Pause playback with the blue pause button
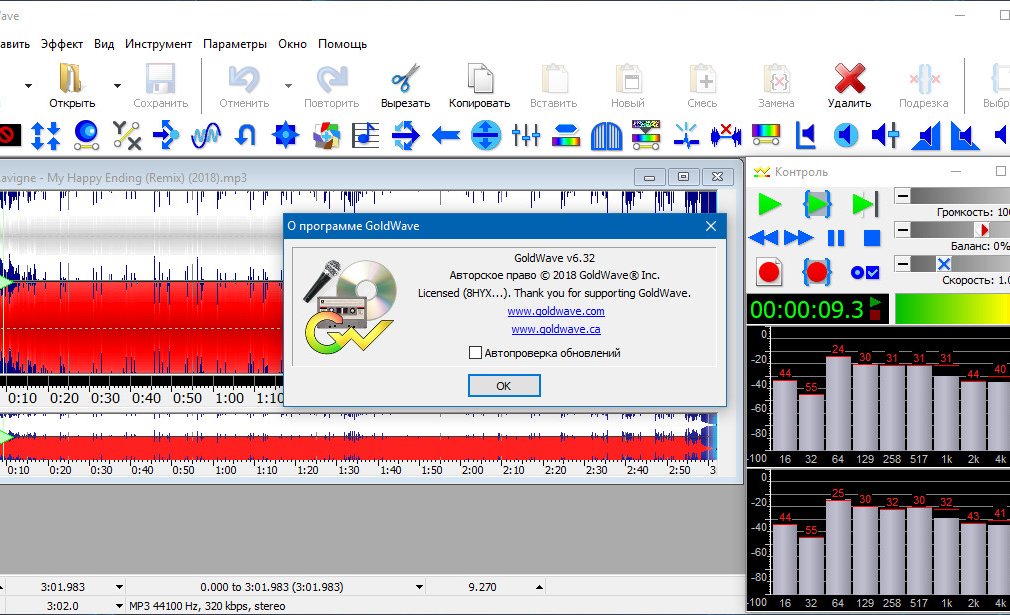The image size is (1010, 615). point(835,238)
